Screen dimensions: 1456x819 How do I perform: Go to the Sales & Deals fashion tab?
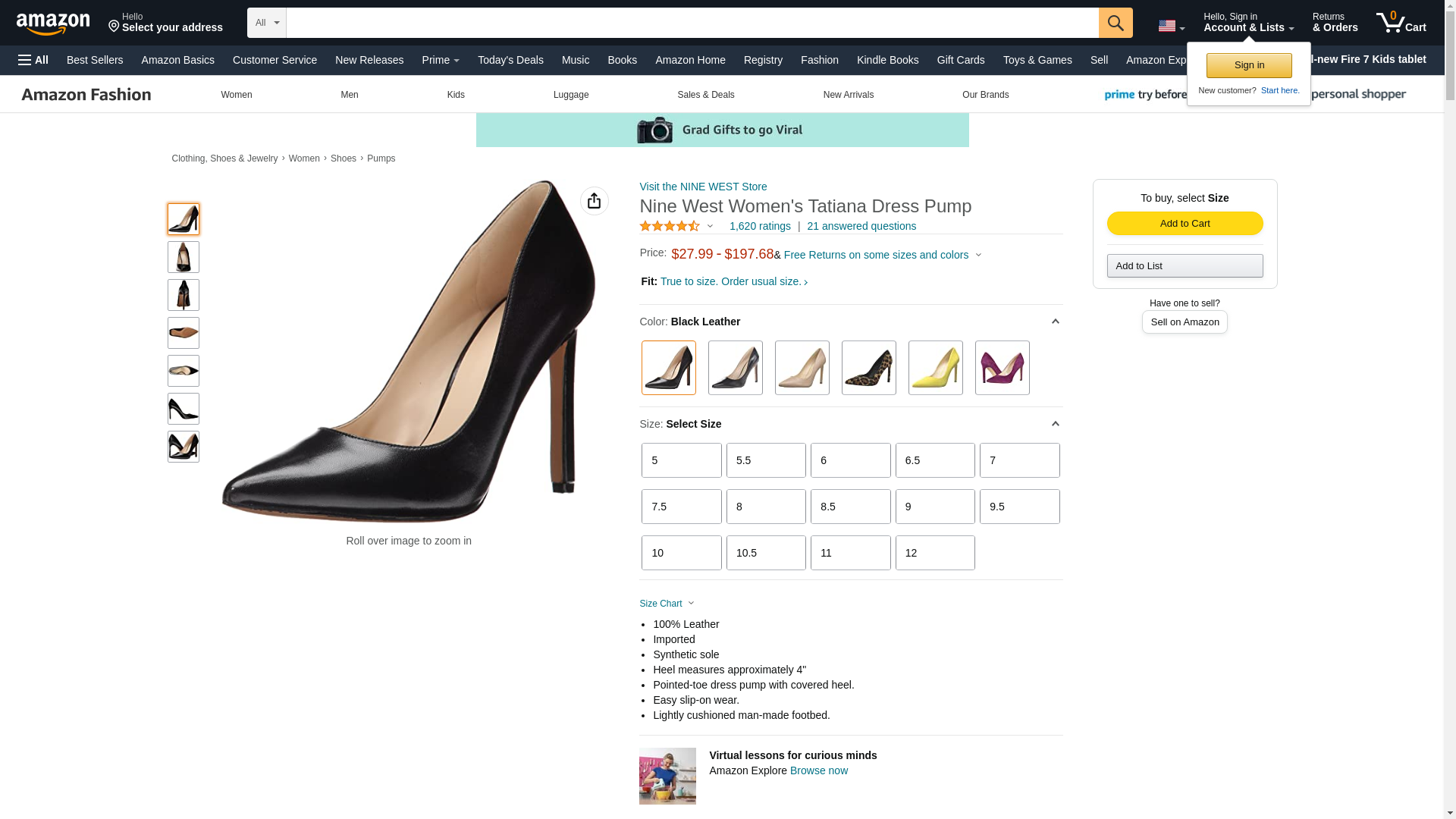705,95
